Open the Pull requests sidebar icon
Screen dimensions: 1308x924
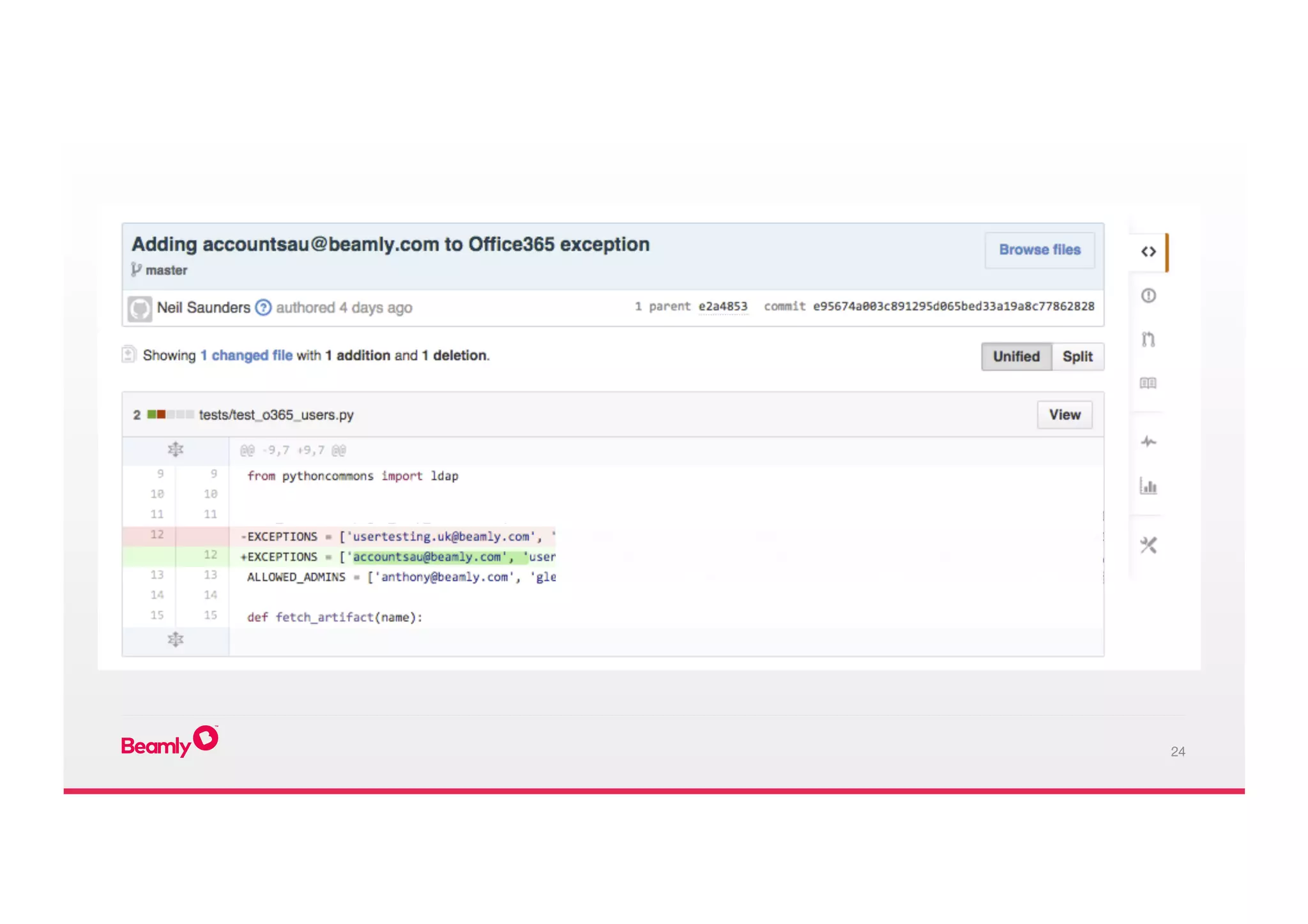[x=1148, y=339]
